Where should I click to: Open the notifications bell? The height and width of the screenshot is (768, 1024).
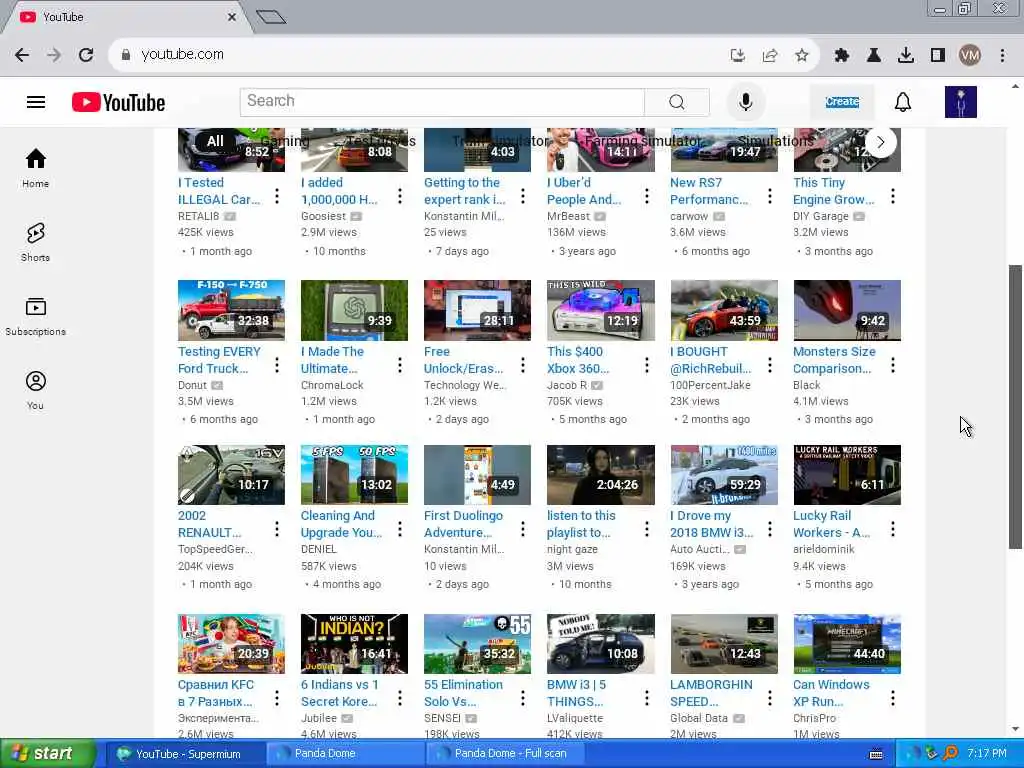903,102
